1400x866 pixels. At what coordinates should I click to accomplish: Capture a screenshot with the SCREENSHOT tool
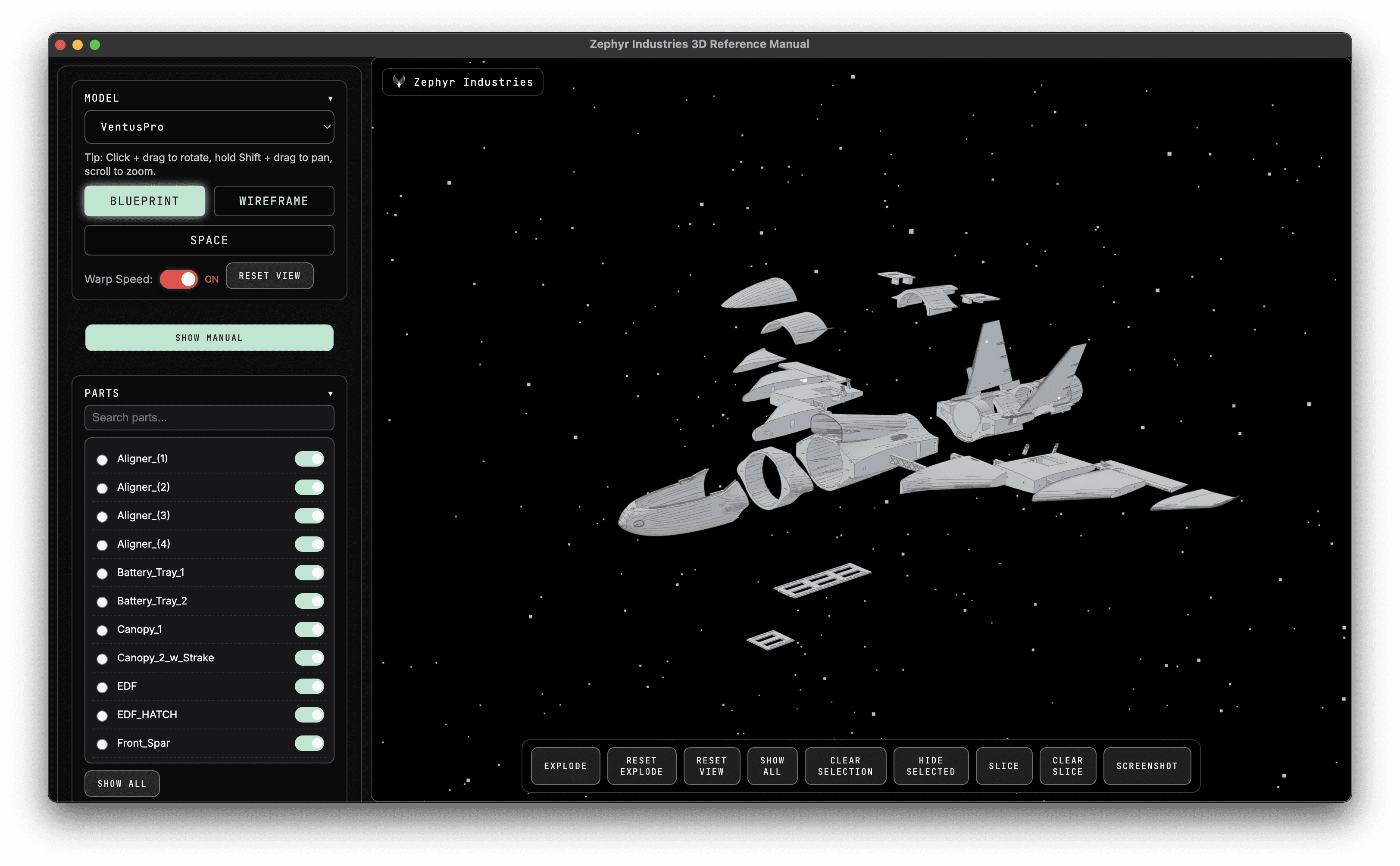coord(1147,766)
